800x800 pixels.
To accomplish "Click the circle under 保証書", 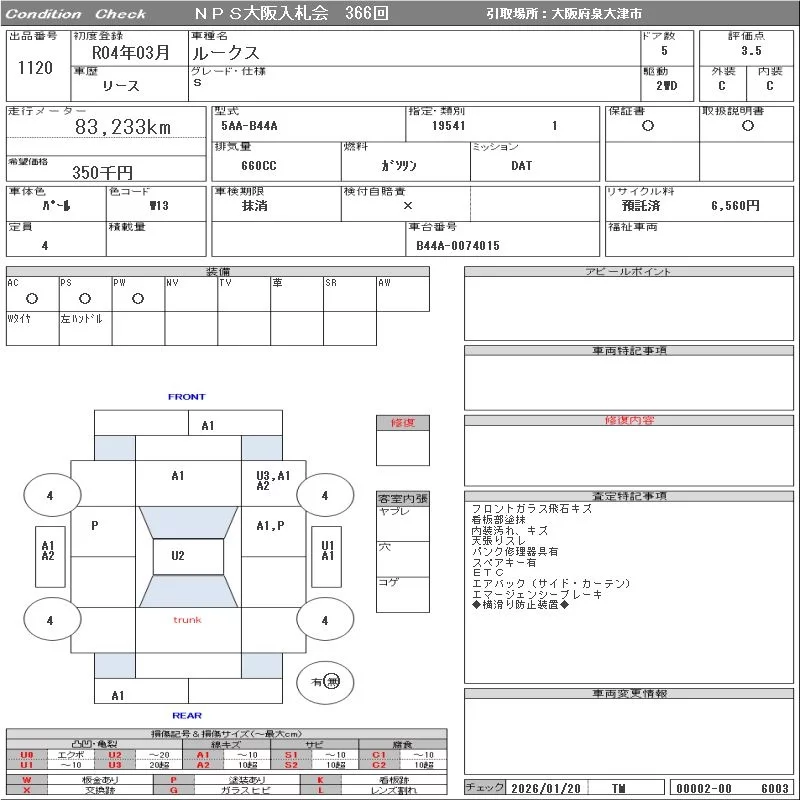I will [648, 126].
